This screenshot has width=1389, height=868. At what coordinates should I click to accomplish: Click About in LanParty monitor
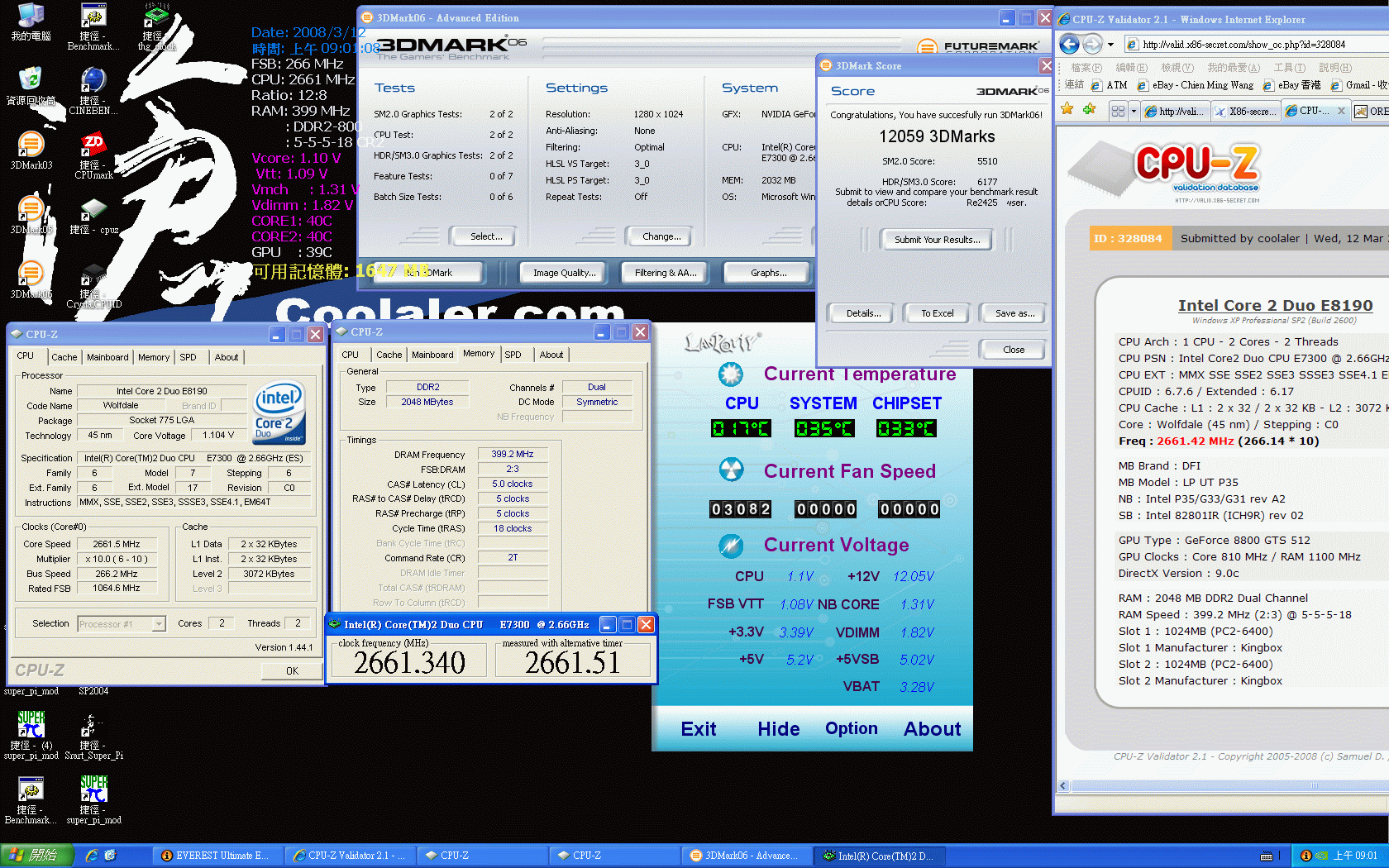tap(933, 729)
